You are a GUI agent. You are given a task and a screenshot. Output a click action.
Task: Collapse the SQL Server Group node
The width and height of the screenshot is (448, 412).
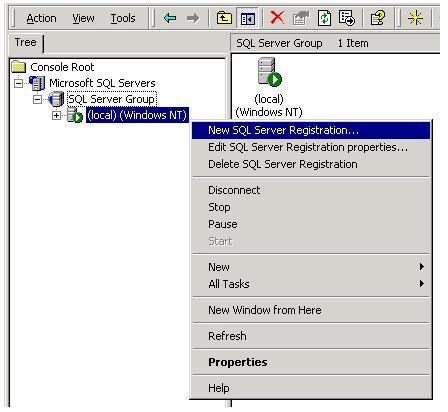38,99
